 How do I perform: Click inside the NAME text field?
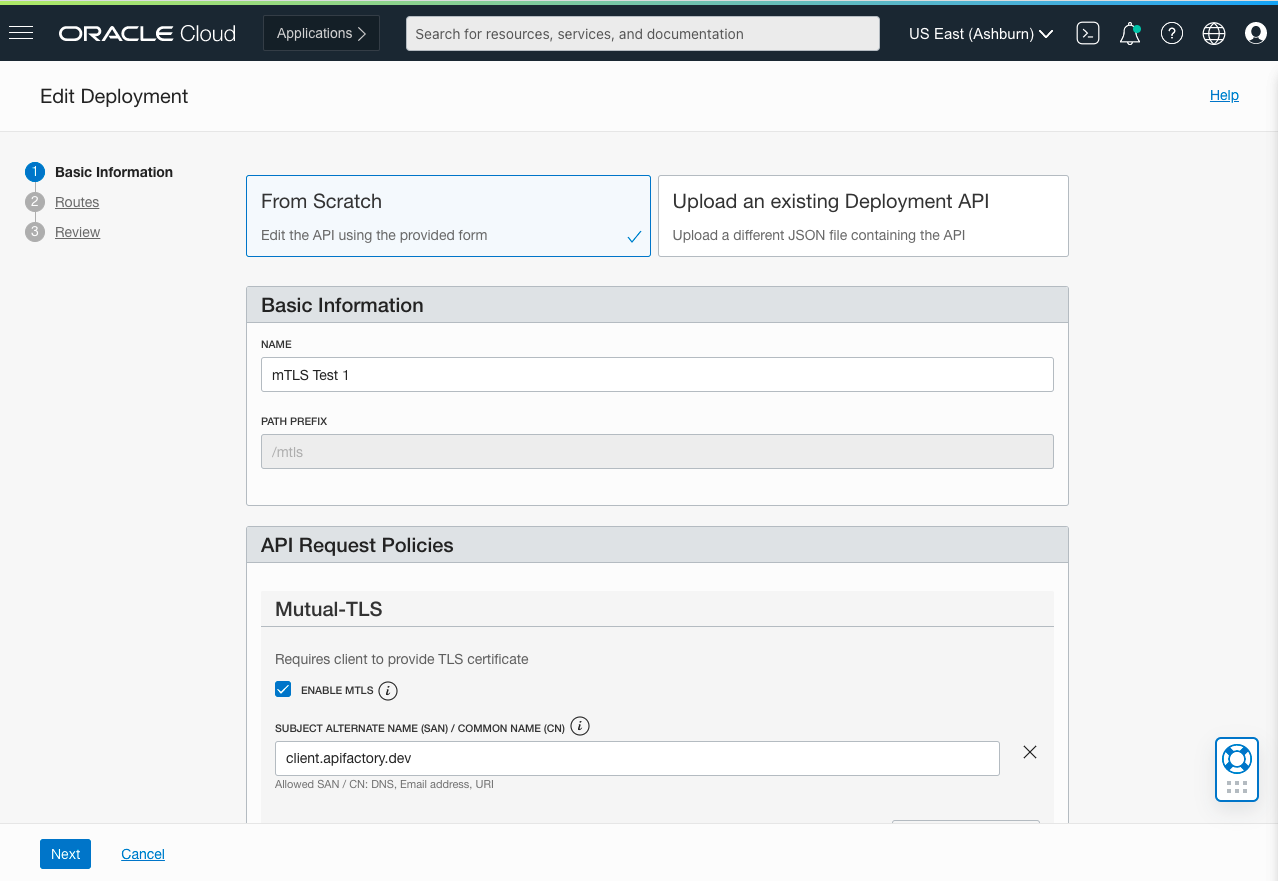click(x=657, y=374)
